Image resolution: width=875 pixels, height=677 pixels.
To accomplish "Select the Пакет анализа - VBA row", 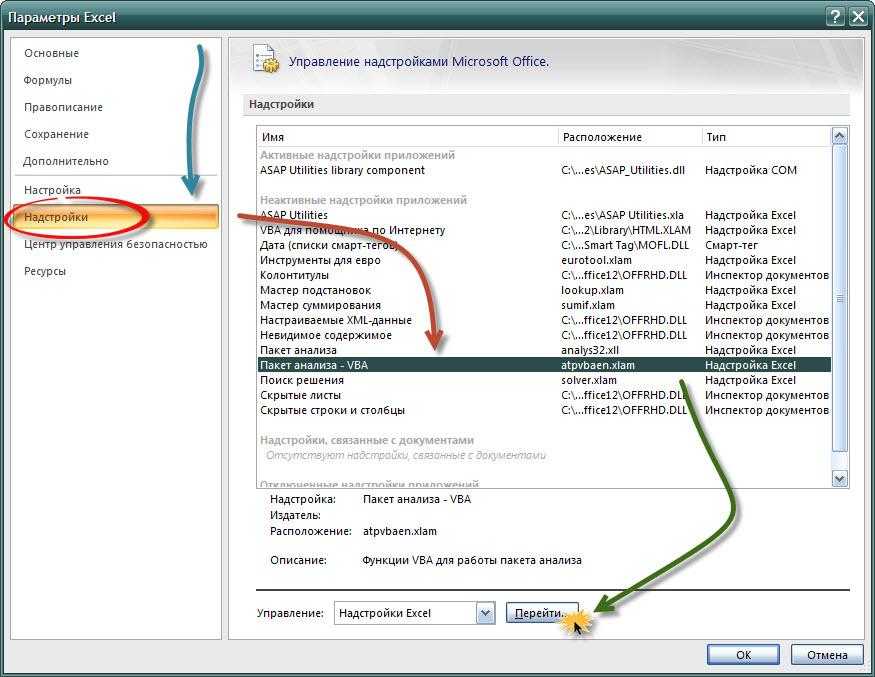I will [314, 365].
